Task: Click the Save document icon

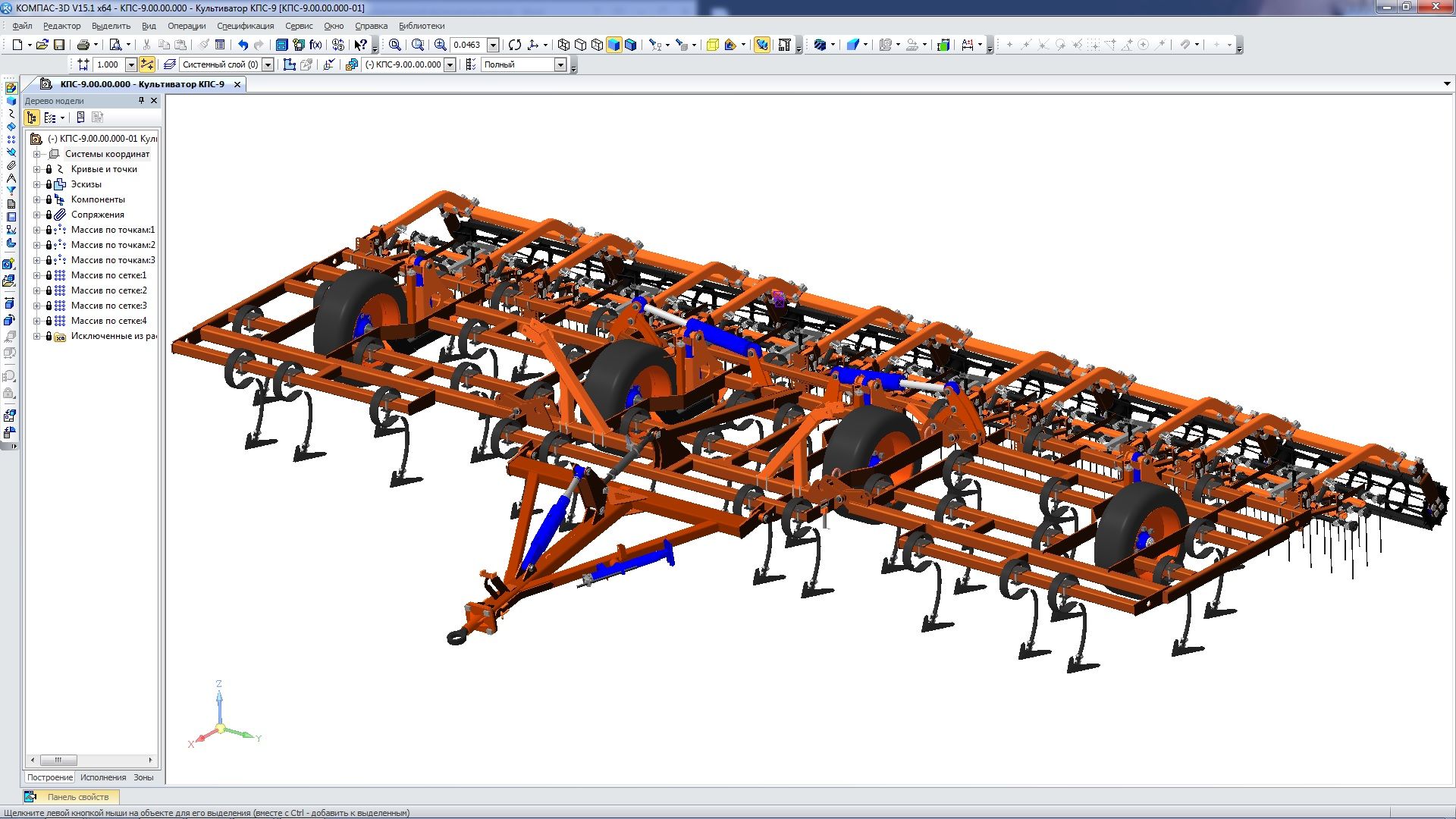Action: tap(59, 45)
